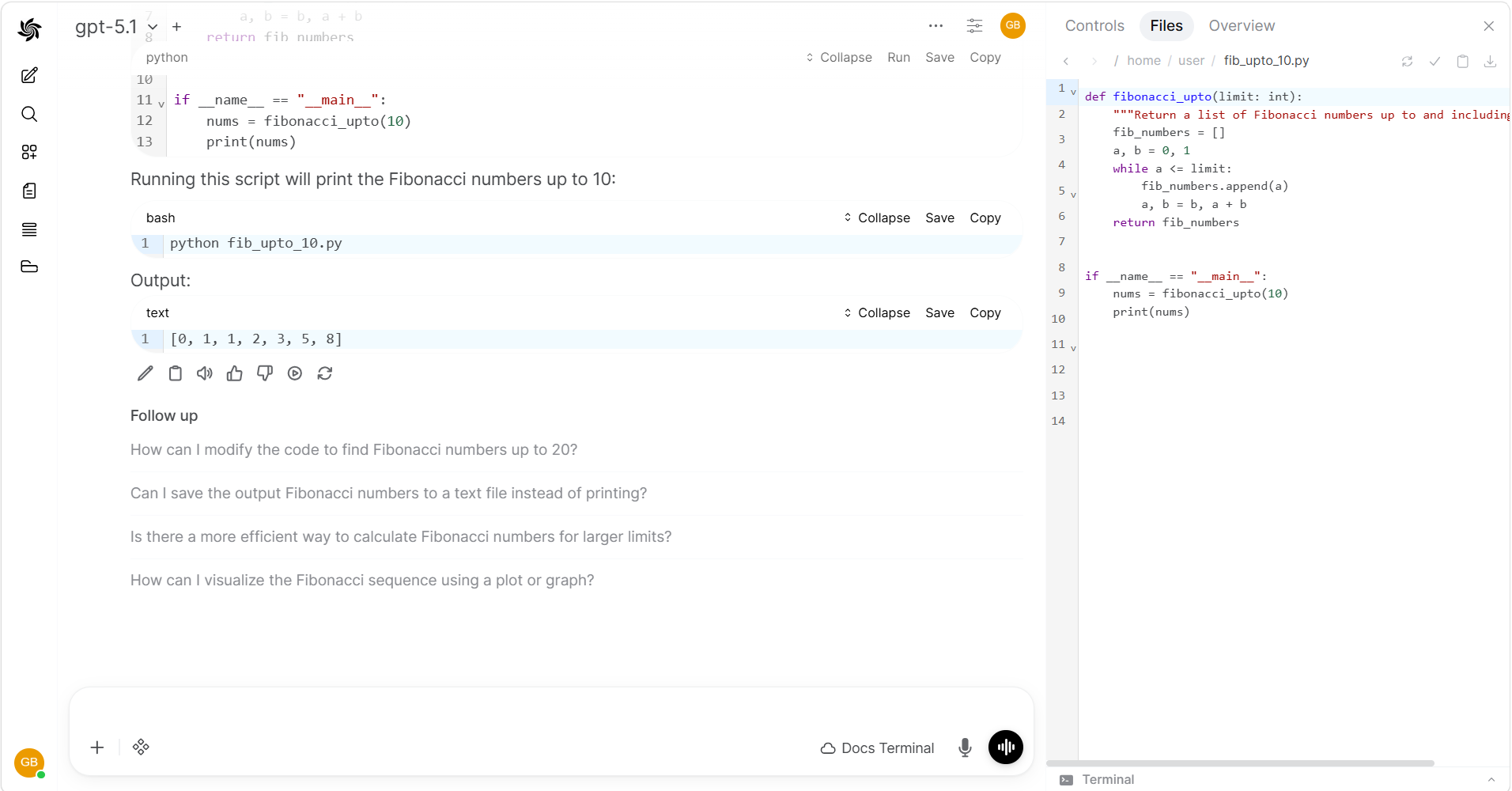Open the notes document icon in sidebar
This screenshot has width=1512, height=791.
click(29, 191)
